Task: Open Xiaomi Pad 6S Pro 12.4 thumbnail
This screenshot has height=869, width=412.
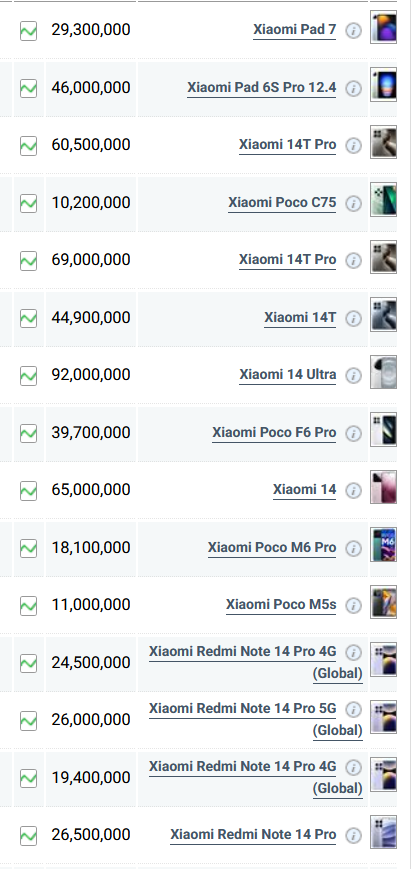Action: (384, 85)
